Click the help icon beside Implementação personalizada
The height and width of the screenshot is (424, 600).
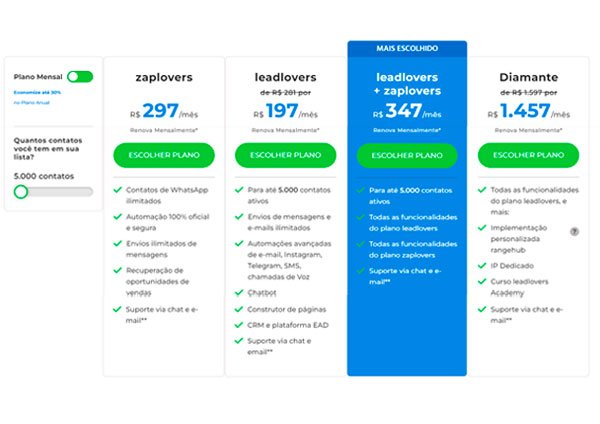point(574,232)
